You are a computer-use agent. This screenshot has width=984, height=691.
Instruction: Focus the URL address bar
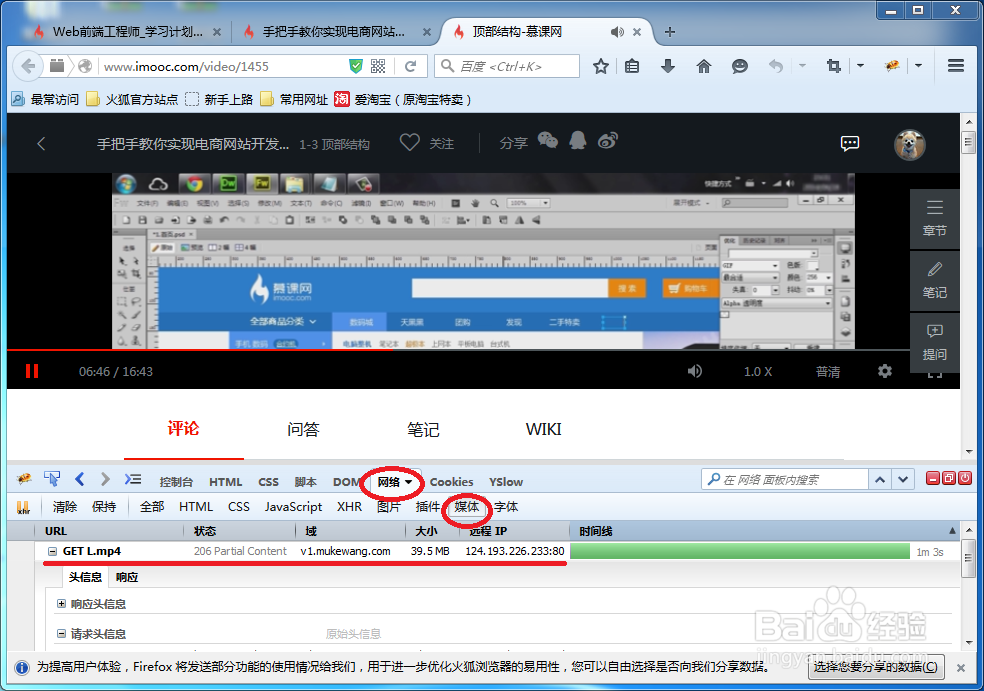pos(224,67)
